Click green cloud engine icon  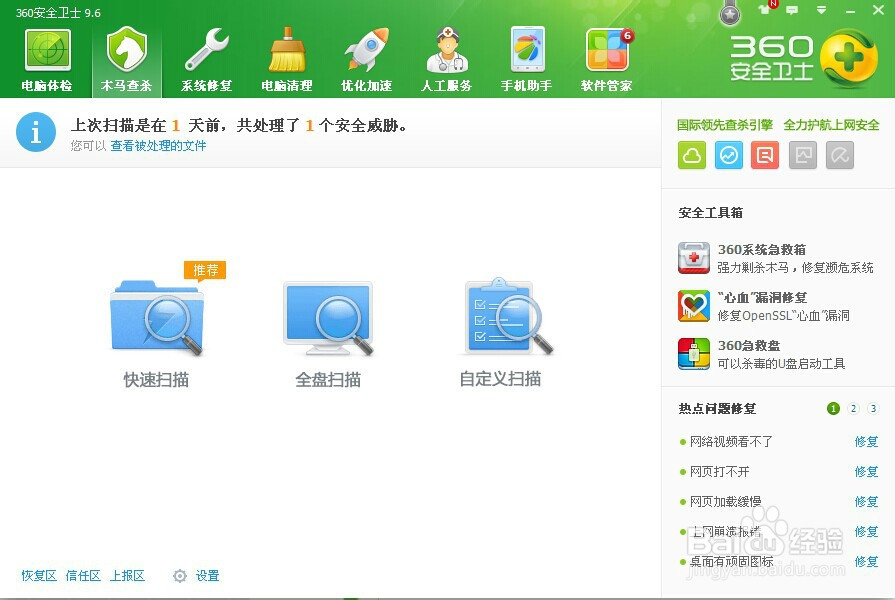(692, 155)
